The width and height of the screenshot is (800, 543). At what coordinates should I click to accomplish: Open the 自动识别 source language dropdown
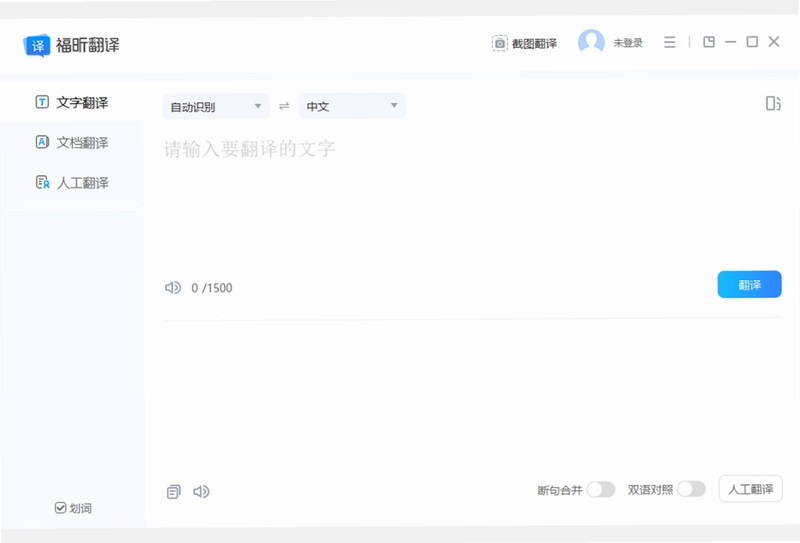click(x=216, y=106)
